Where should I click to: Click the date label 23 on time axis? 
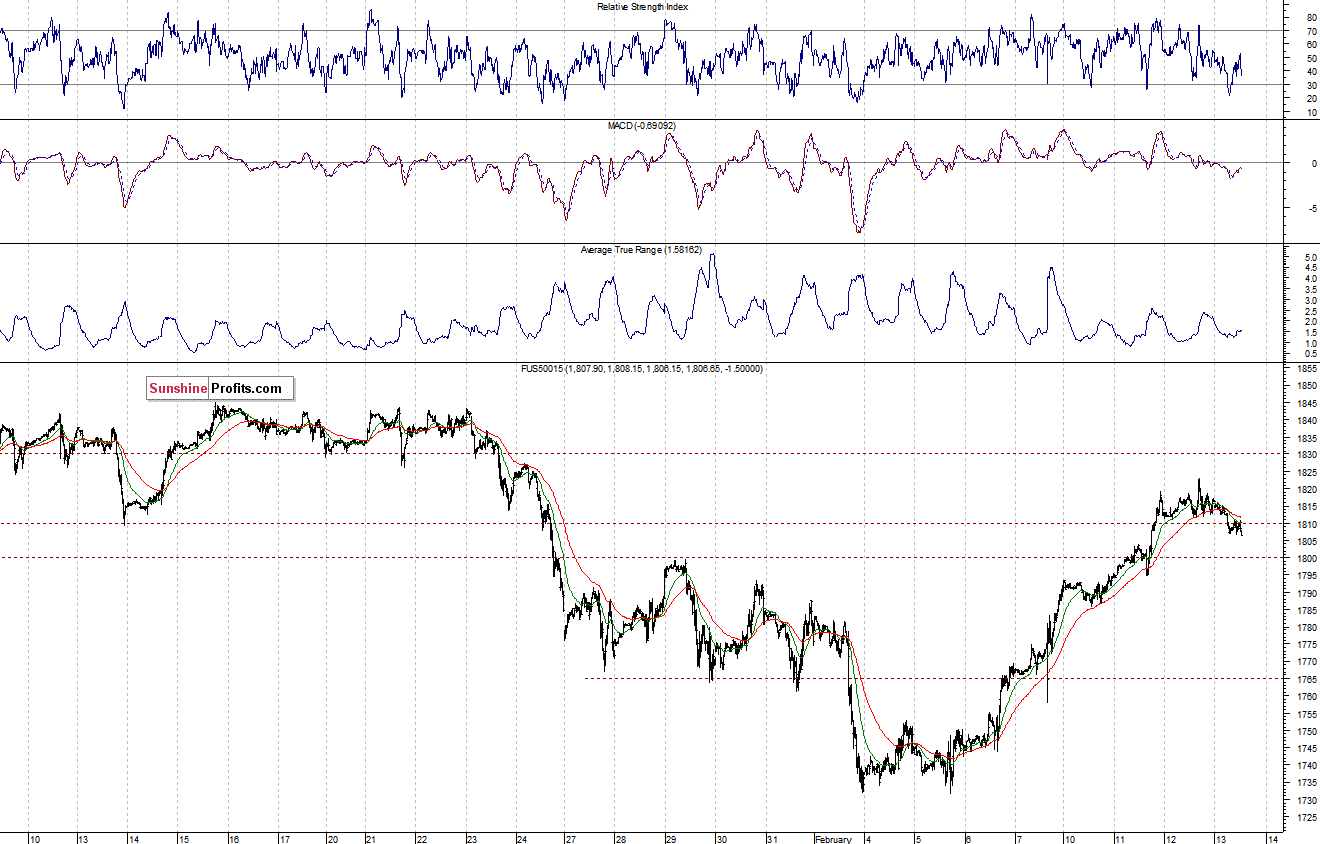(x=472, y=838)
